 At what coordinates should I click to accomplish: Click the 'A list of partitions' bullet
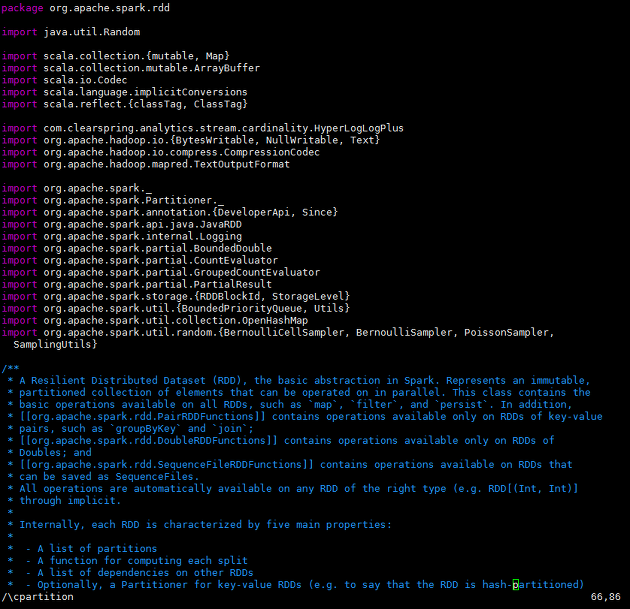[x=82, y=550]
